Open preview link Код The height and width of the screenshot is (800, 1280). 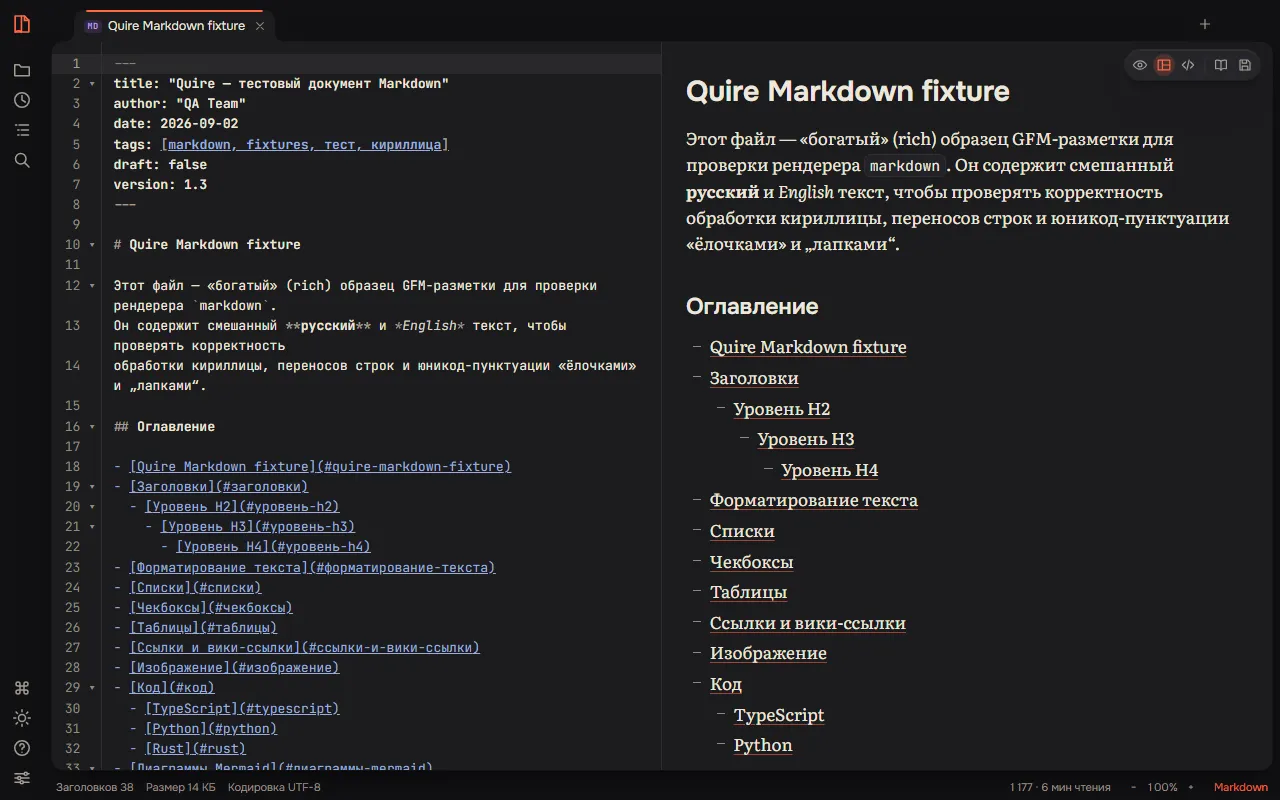pos(726,684)
